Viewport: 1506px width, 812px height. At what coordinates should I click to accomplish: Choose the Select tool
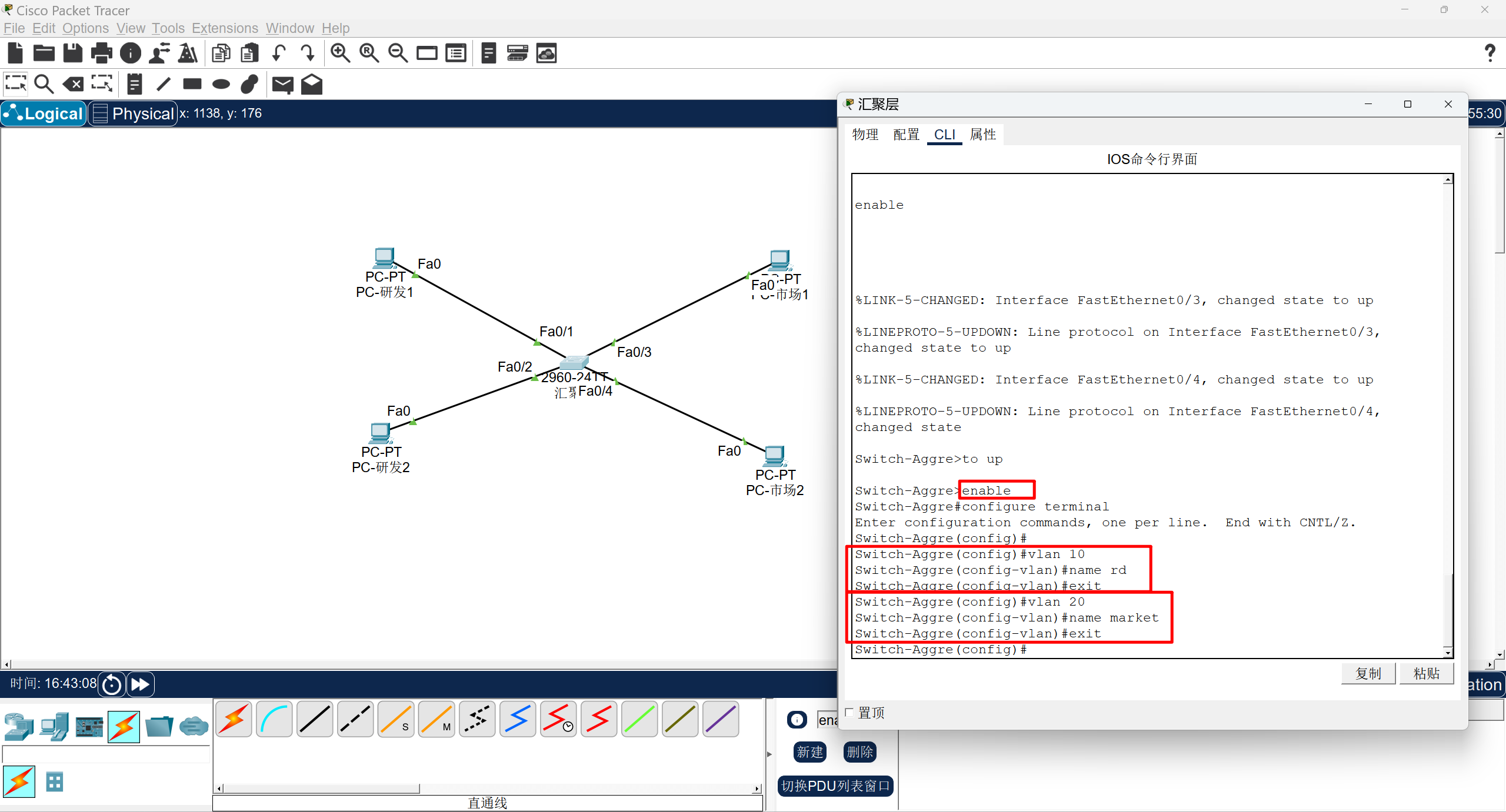pos(16,84)
